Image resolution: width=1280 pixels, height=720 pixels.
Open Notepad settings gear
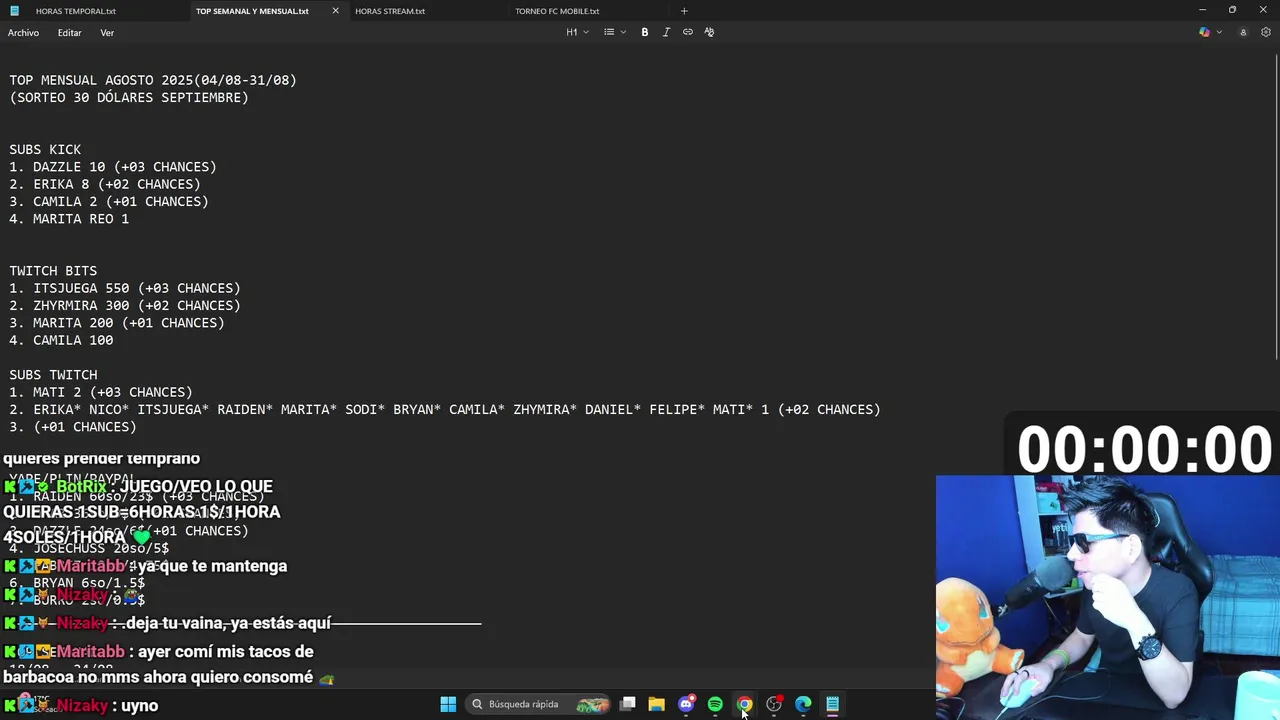tap(1265, 32)
